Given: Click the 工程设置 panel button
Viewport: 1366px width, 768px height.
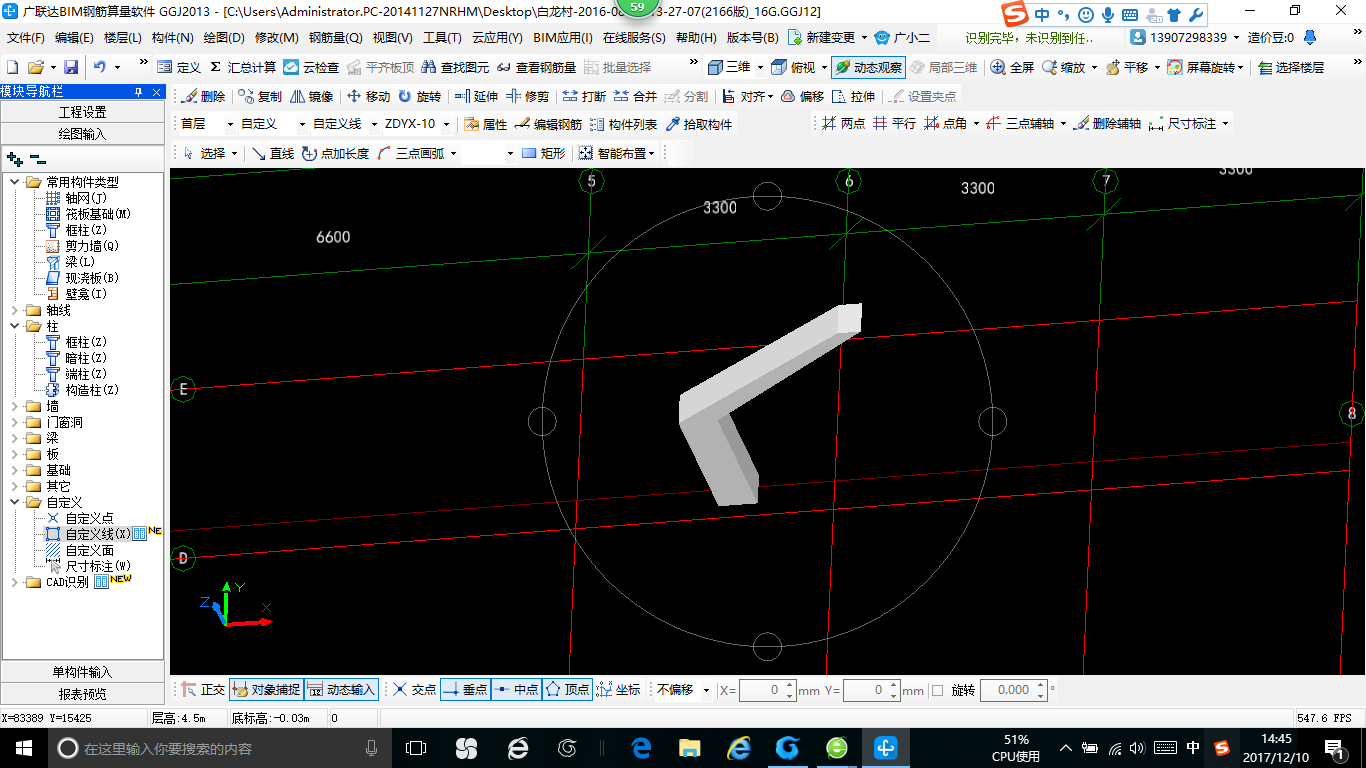Looking at the screenshot, I should click(x=82, y=112).
